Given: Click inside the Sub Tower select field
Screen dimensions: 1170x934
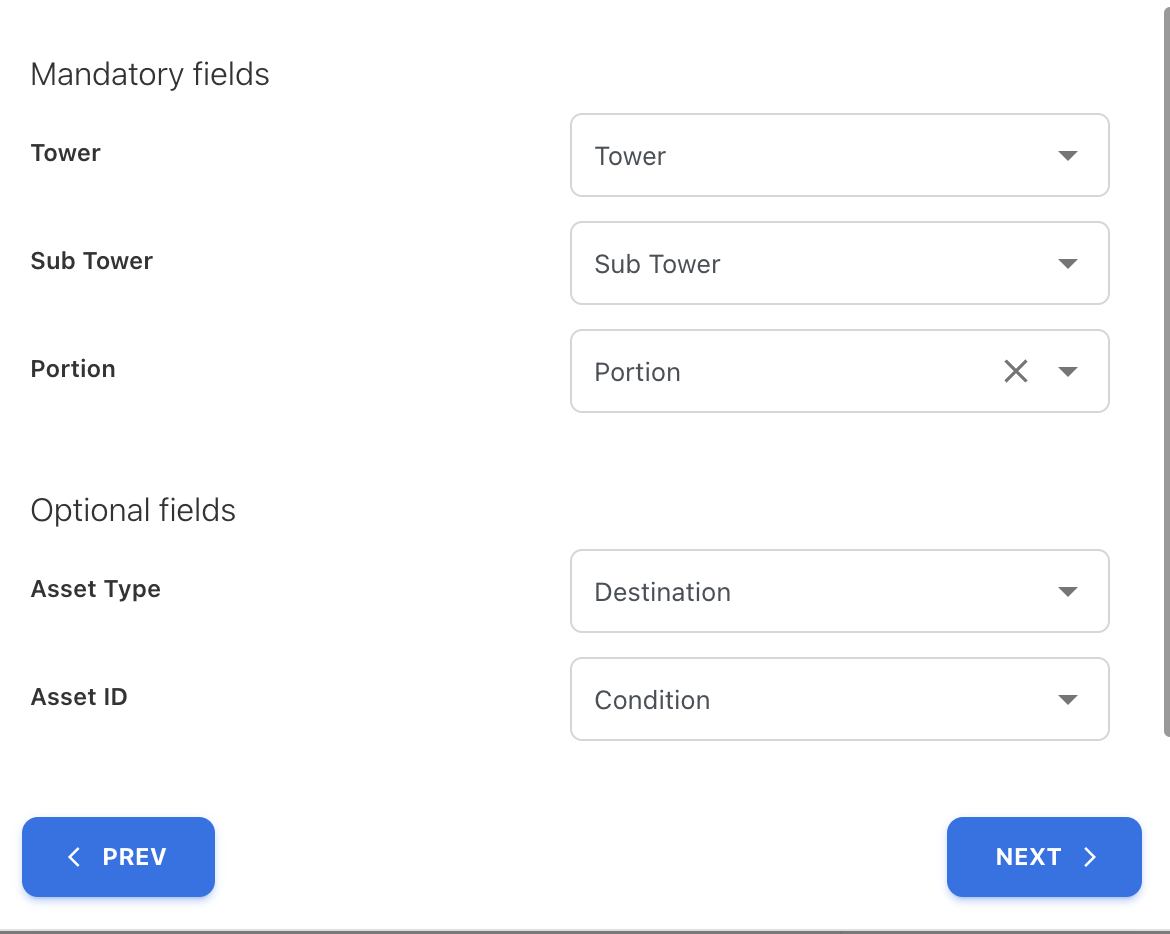Looking at the screenshot, I should (x=800, y=264).
